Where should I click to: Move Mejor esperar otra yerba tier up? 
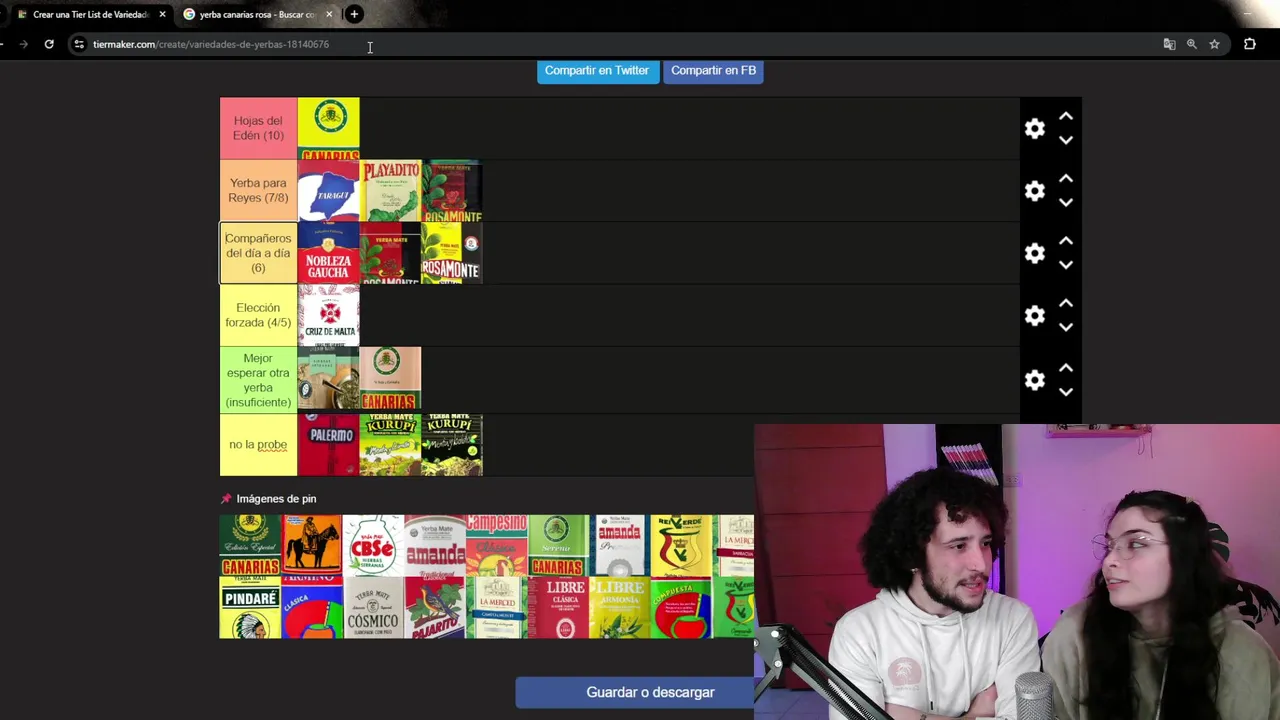(1066, 368)
